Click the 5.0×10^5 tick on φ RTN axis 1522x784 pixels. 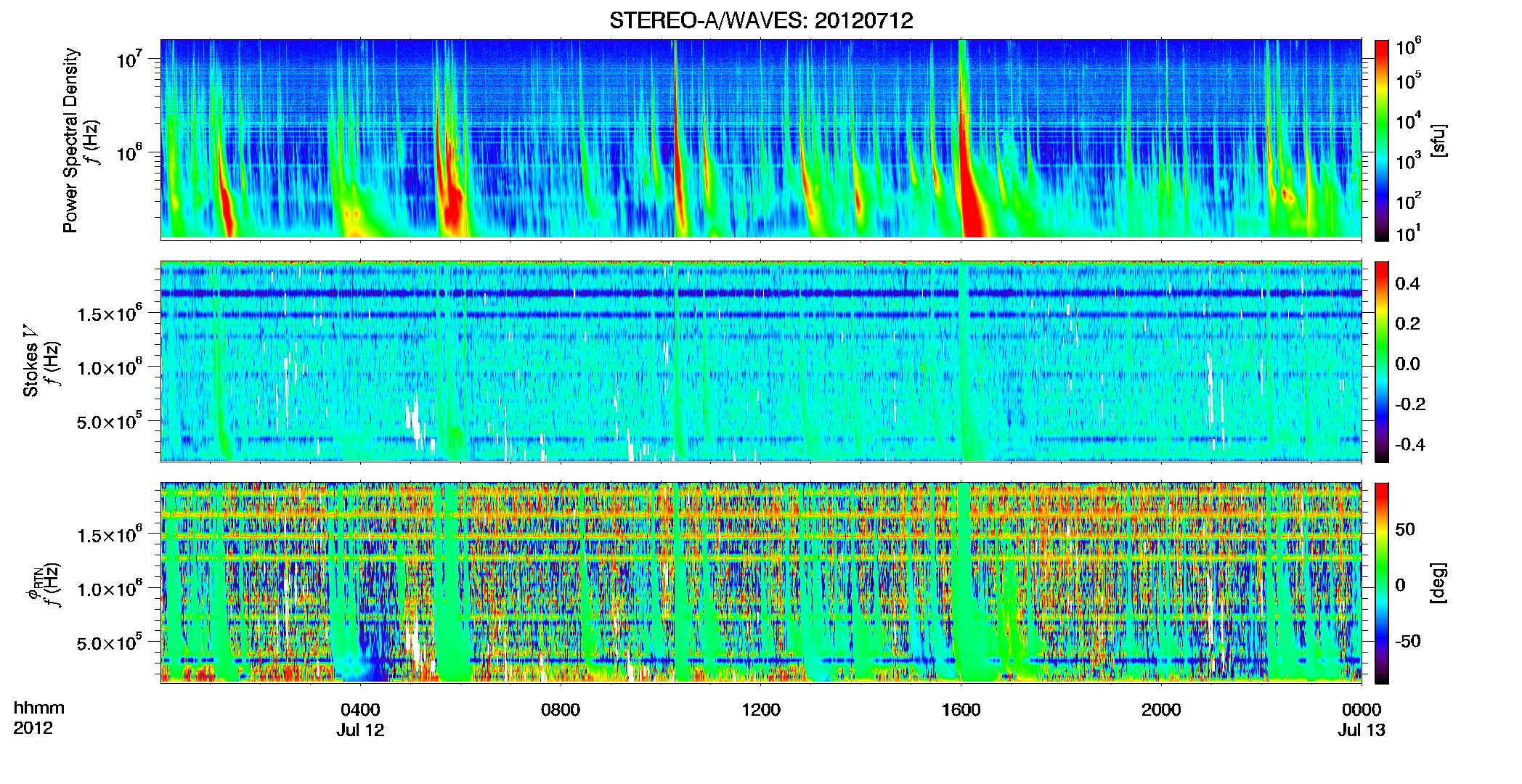(110, 642)
